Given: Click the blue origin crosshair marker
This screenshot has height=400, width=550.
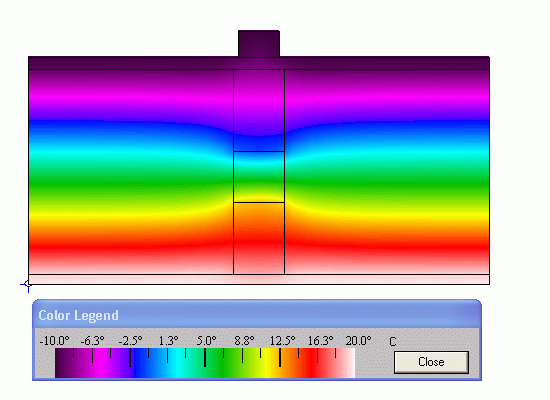Looking at the screenshot, I should 27,285.
